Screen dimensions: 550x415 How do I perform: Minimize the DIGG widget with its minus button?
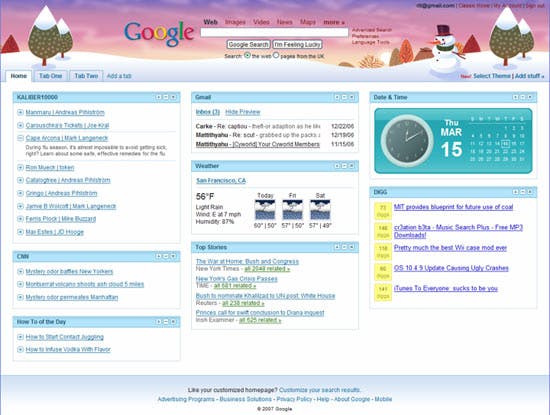[523, 192]
